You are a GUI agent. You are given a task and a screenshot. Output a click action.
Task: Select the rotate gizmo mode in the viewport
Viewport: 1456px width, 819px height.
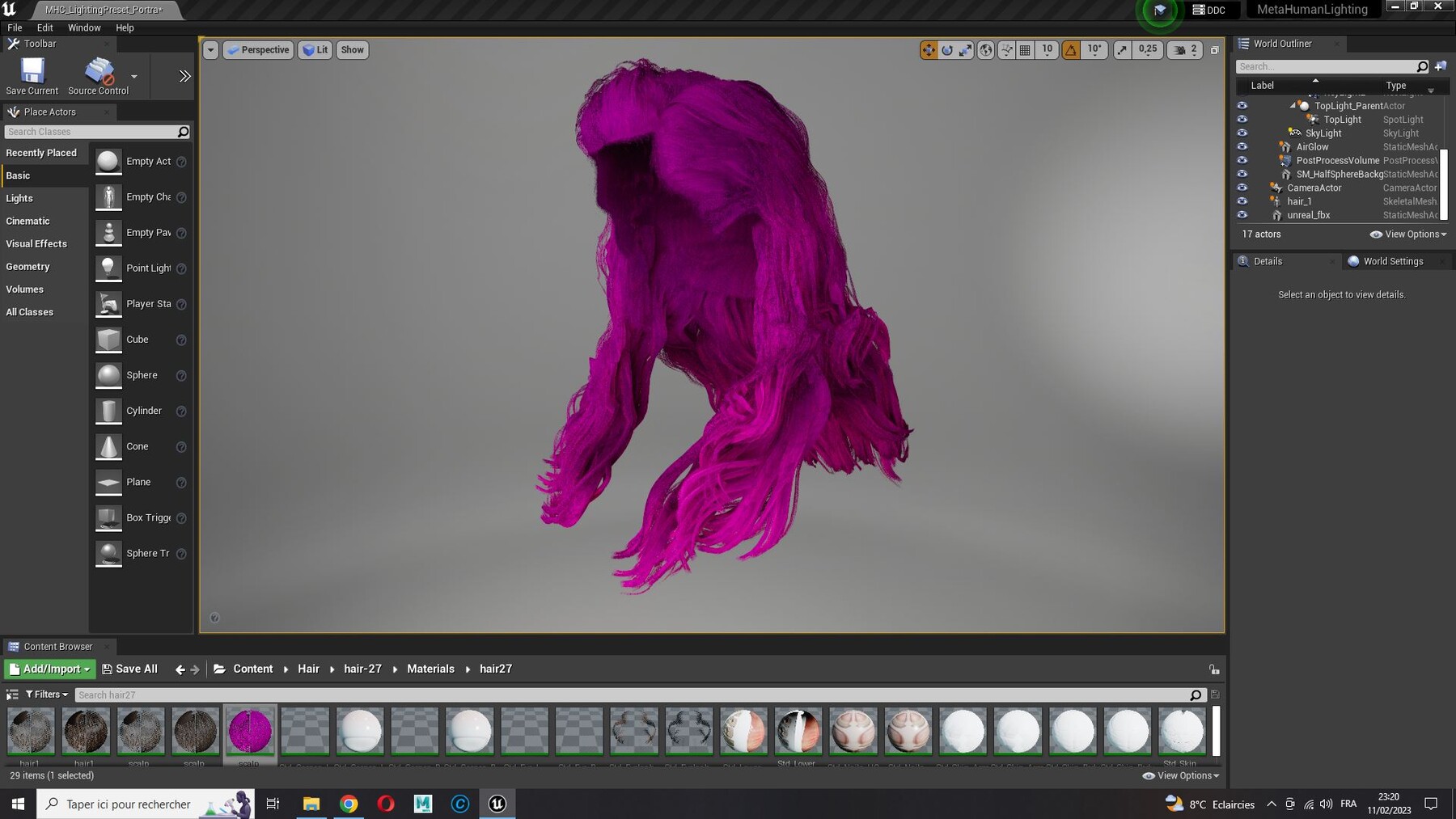point(947,50)
